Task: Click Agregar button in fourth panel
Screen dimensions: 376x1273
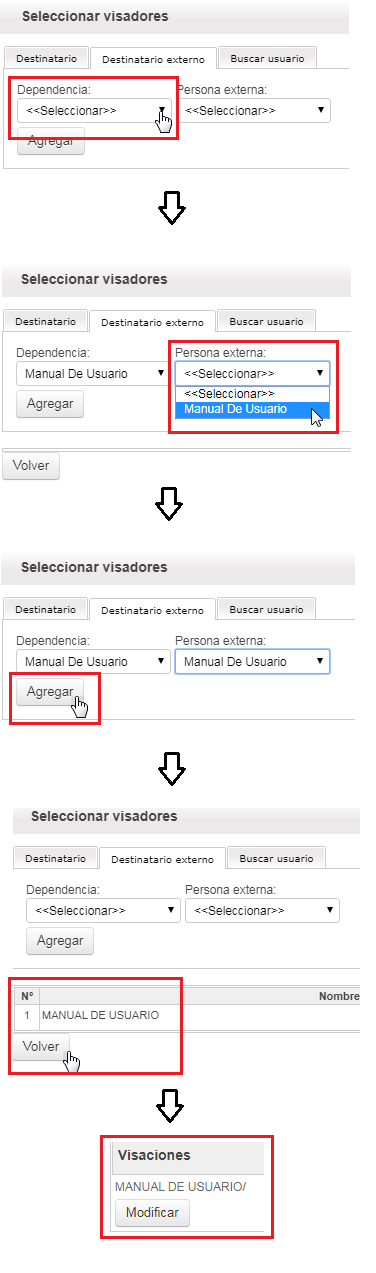Action: coord(60,941)
